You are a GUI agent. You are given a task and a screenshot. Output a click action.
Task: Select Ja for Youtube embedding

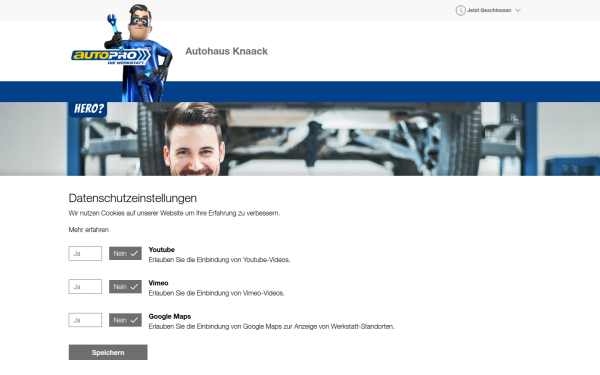click(85, 253)
